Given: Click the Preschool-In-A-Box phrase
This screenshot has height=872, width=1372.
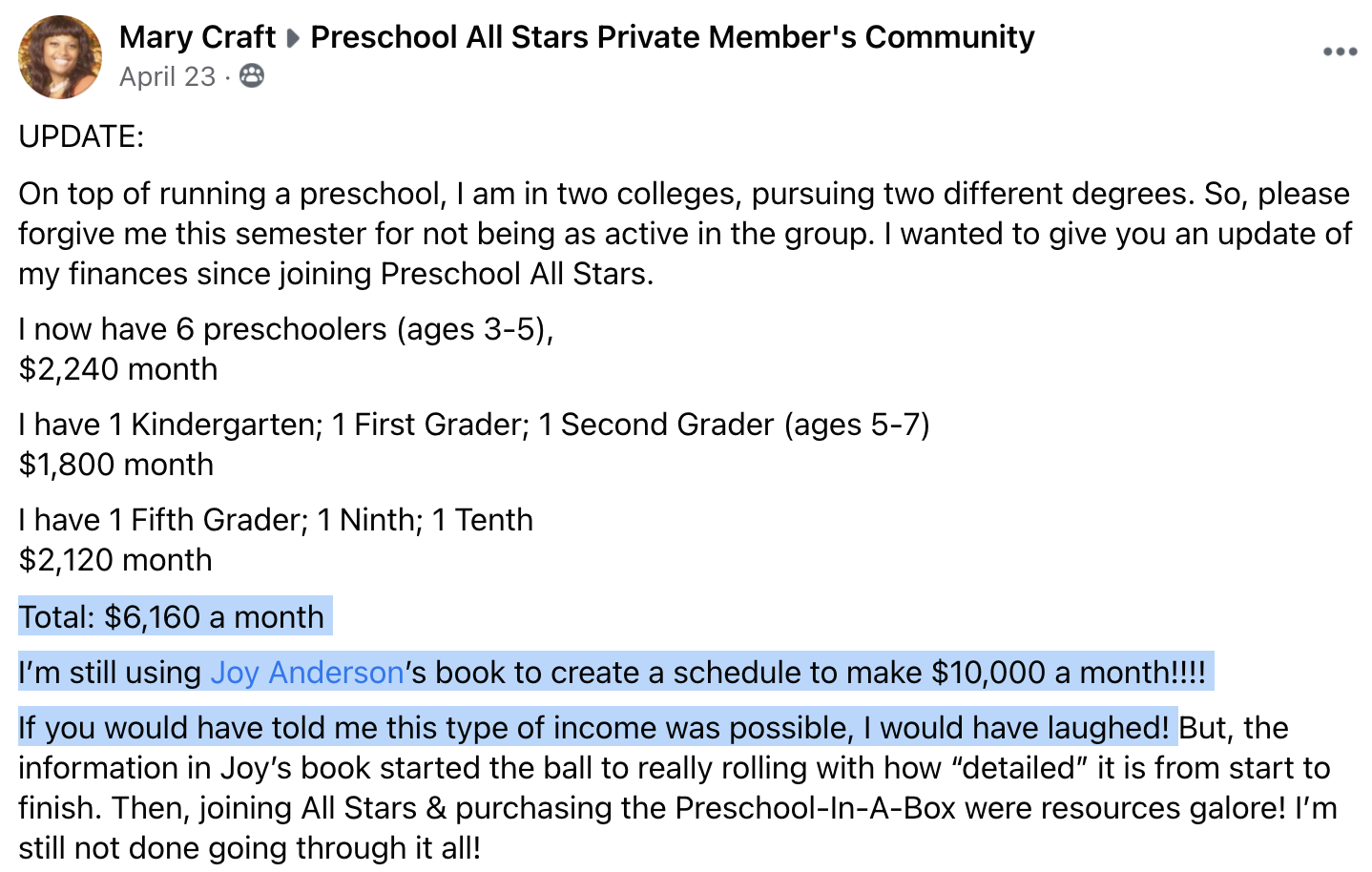Looking at the screenshot, I should pyautogui.click(x=816, y=808).
